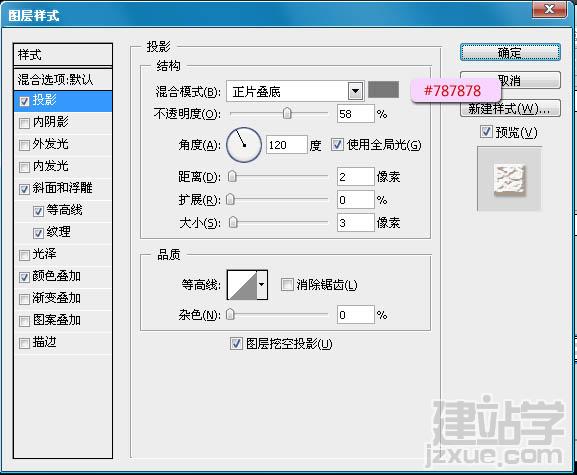Viewport: 577px width, 475px height.
Task: Enable the 内阴影 checkbox
Action: [24, 123]
